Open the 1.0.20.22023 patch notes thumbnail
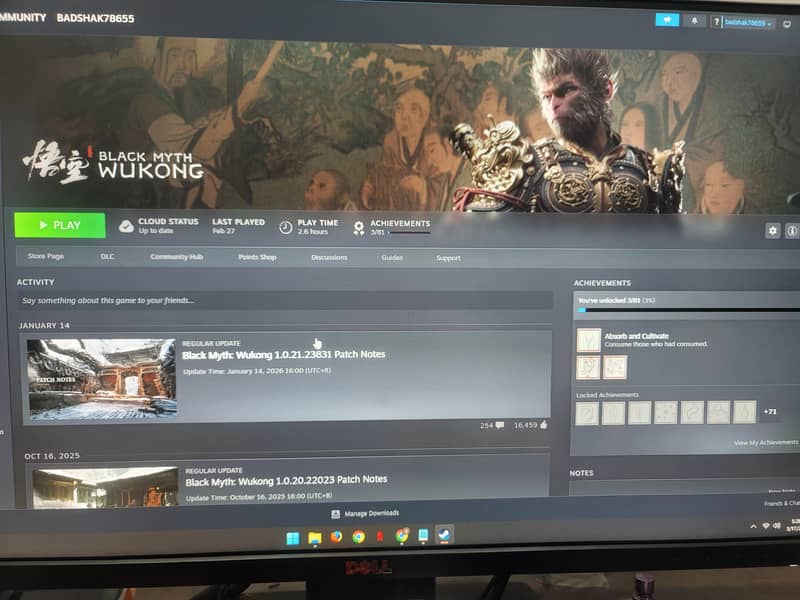The image size is (800, 600). tap(106, 487)
